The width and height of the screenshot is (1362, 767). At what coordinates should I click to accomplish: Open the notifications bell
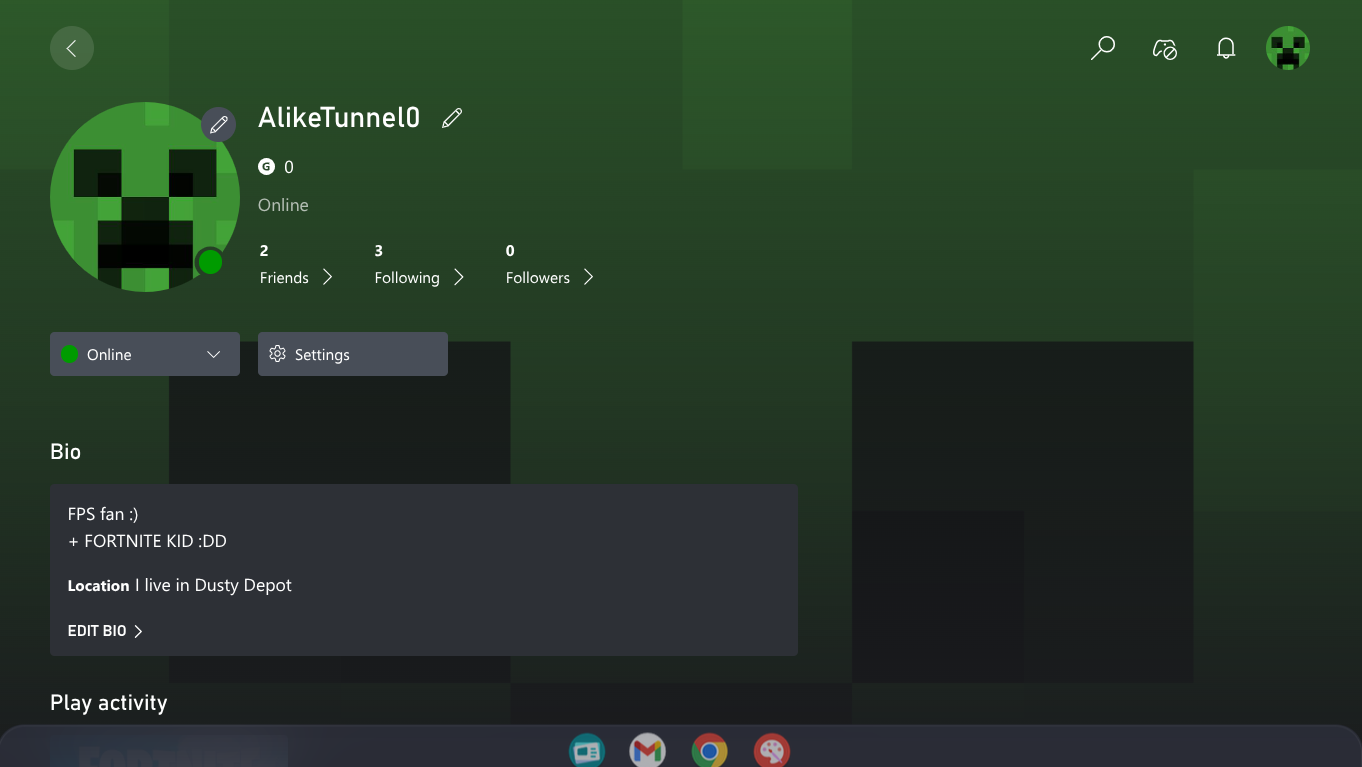point(1226,48)
